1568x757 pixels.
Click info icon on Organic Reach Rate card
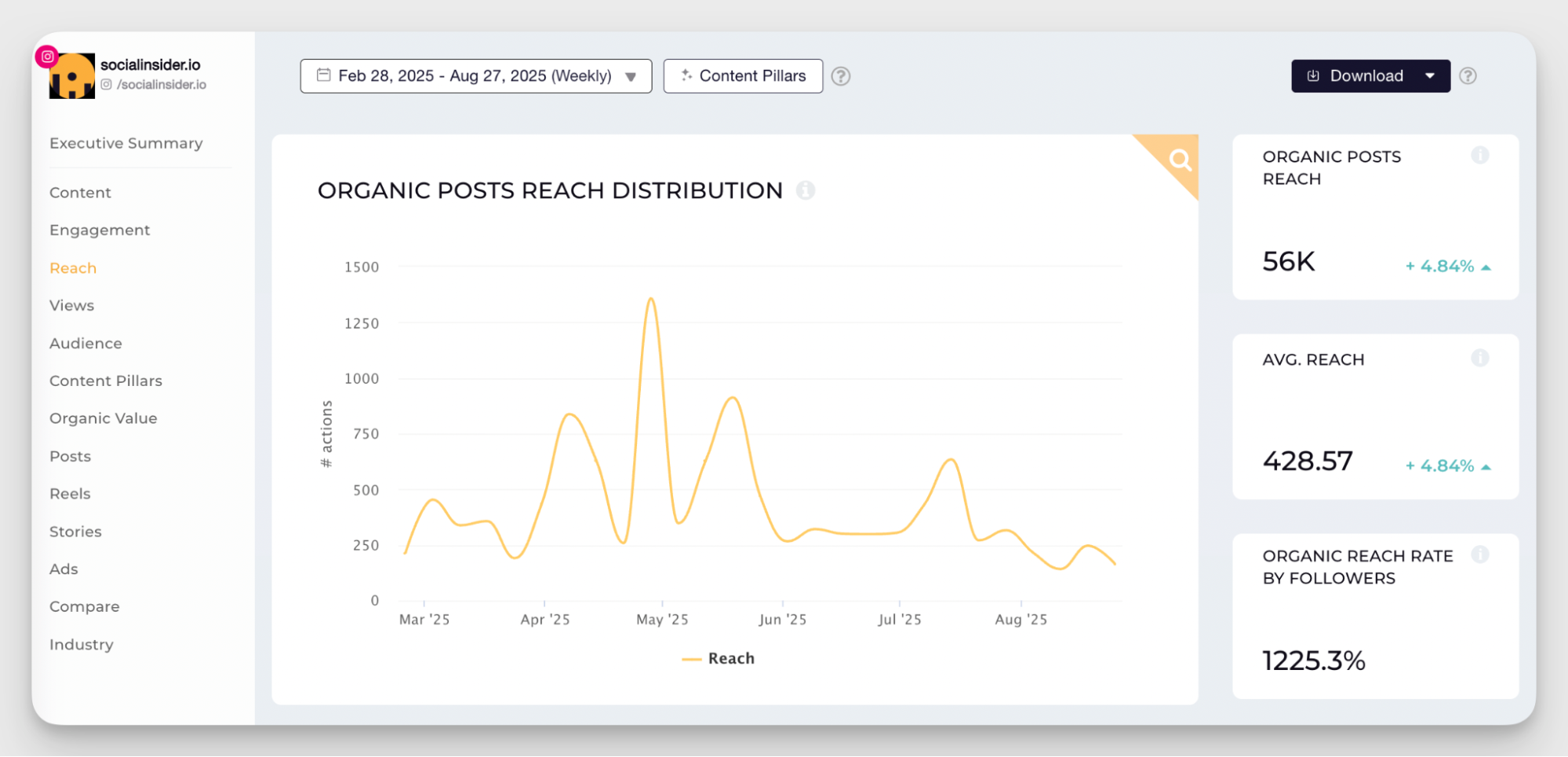[x=1479, y=555]
